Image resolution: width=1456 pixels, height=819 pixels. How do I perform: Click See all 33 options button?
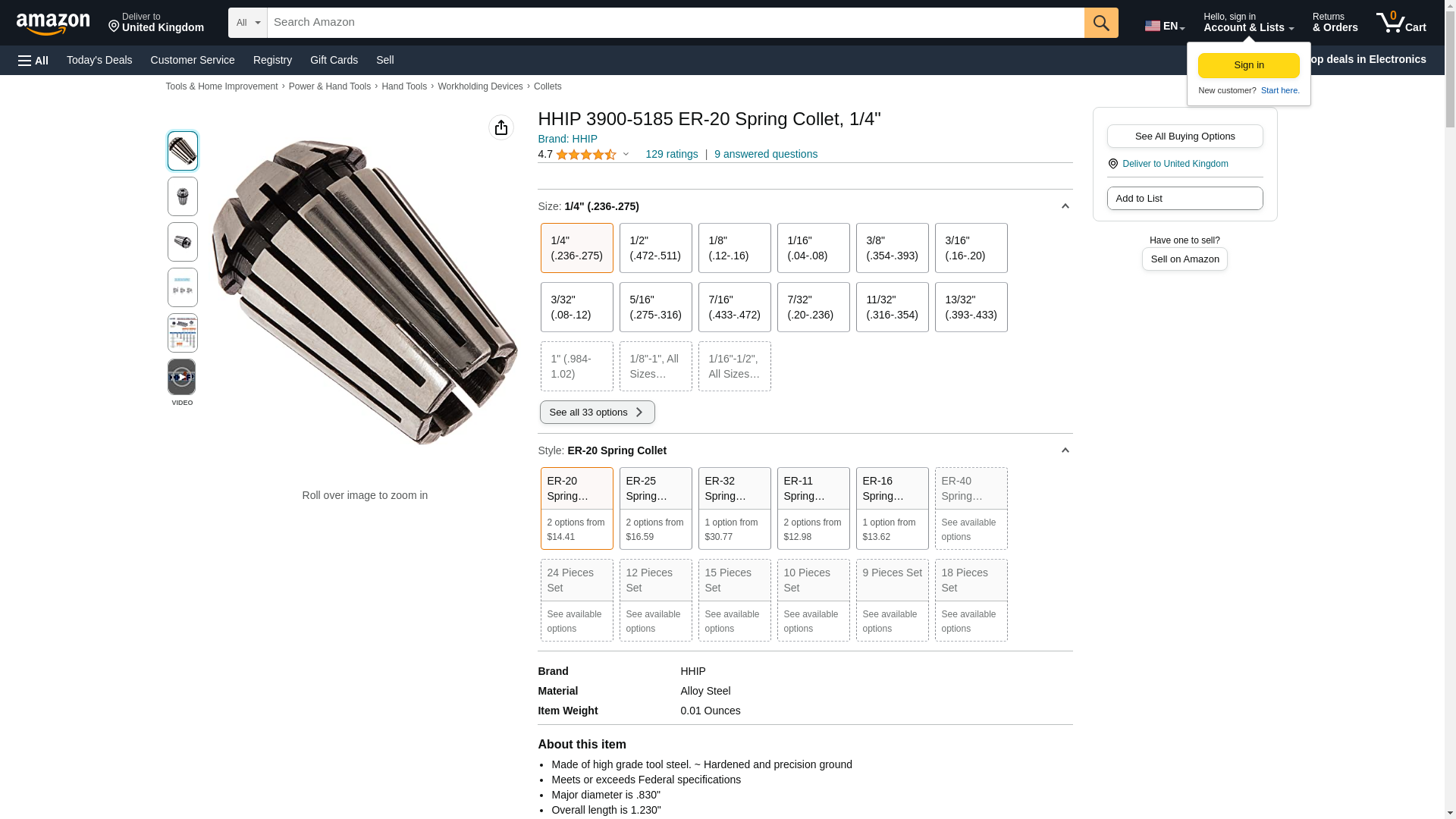pos(597,412)
